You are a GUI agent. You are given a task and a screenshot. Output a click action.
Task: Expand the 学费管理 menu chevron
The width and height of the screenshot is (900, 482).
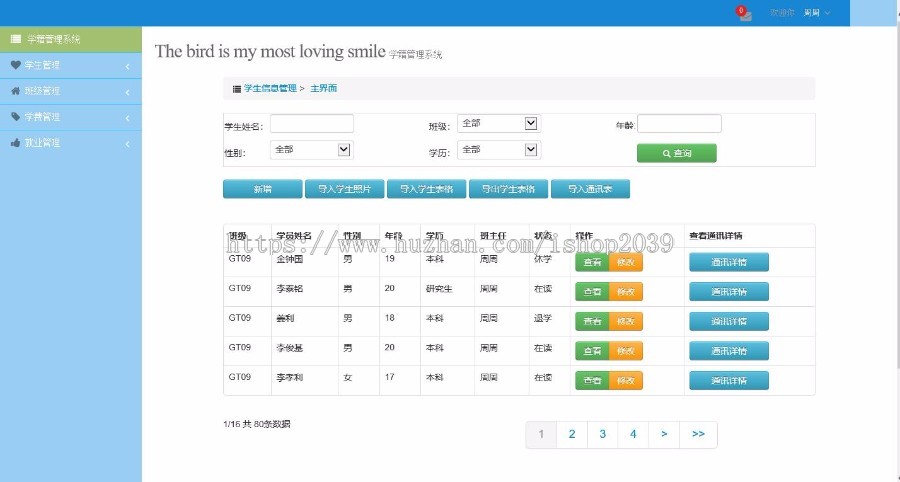click(127, 118)
